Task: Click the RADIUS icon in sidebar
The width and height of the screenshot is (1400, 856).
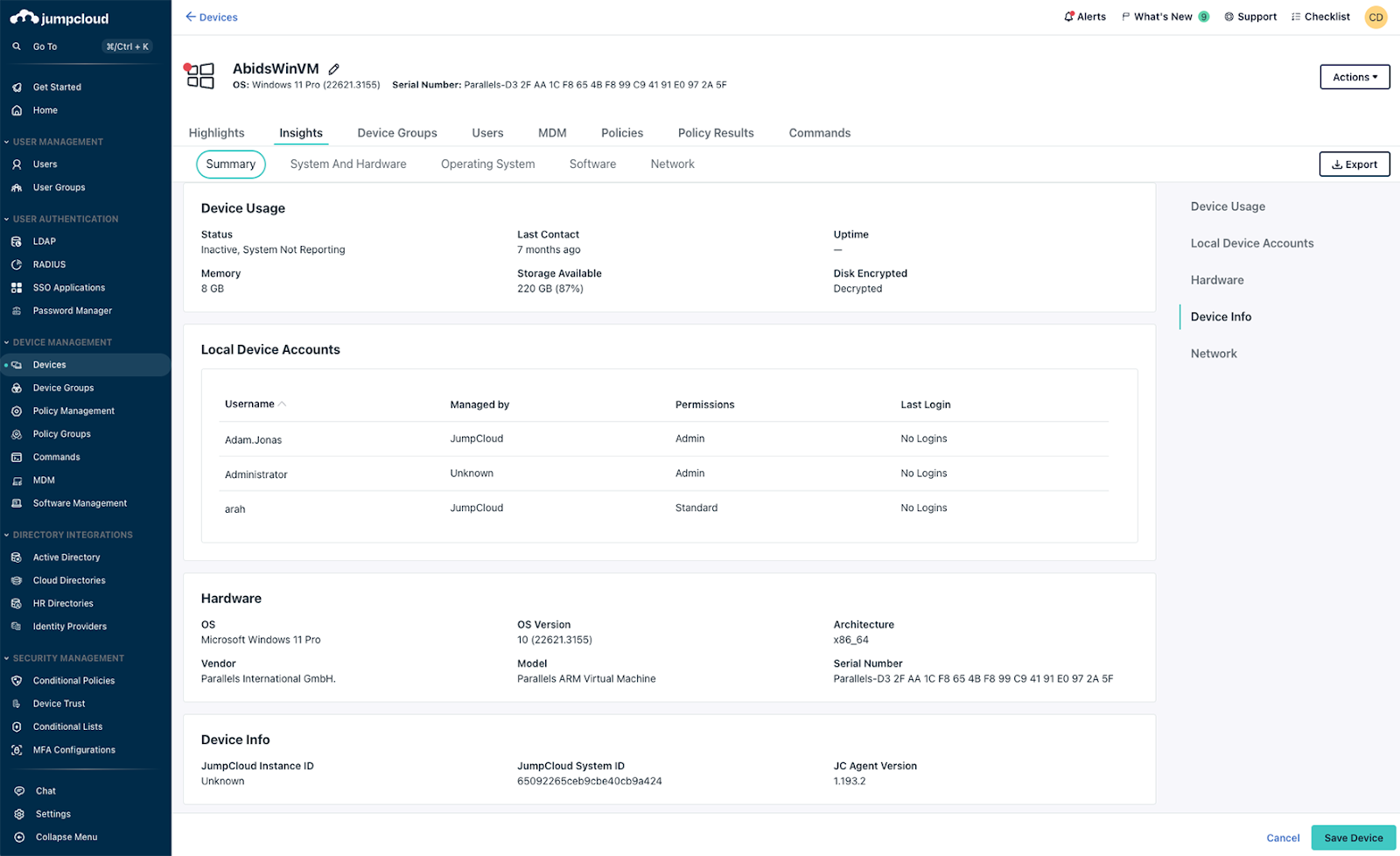Action: (17, 264)
